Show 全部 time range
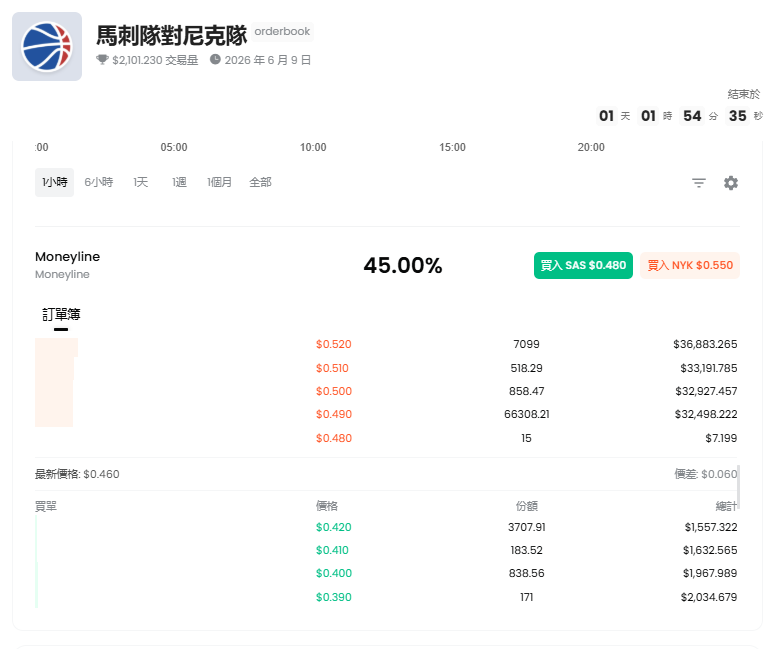The width and height of the screenshot is (769, 649). [260, 182]
